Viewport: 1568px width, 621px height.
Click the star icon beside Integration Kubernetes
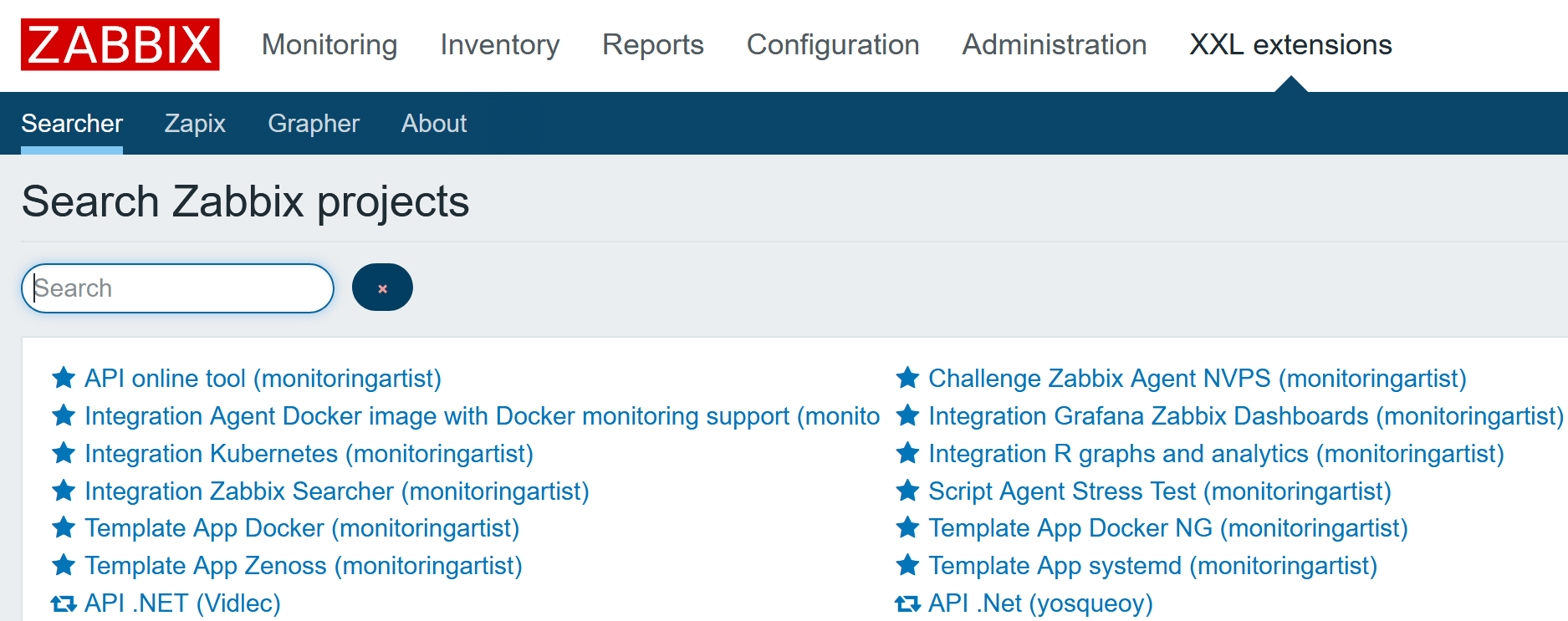pos(64,454)
